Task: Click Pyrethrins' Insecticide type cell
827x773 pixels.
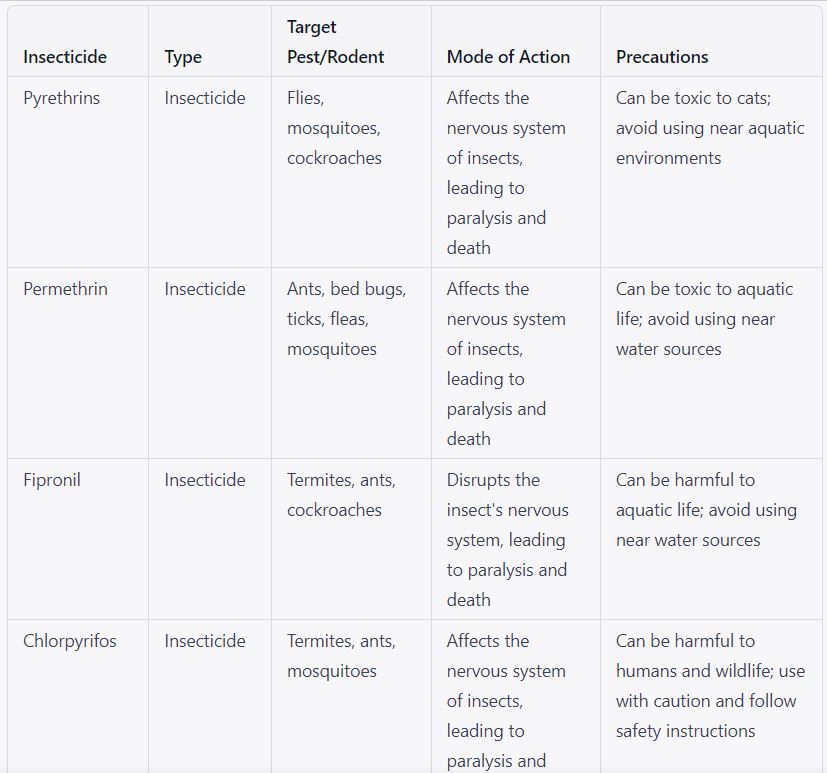Action: click(205, 98)
